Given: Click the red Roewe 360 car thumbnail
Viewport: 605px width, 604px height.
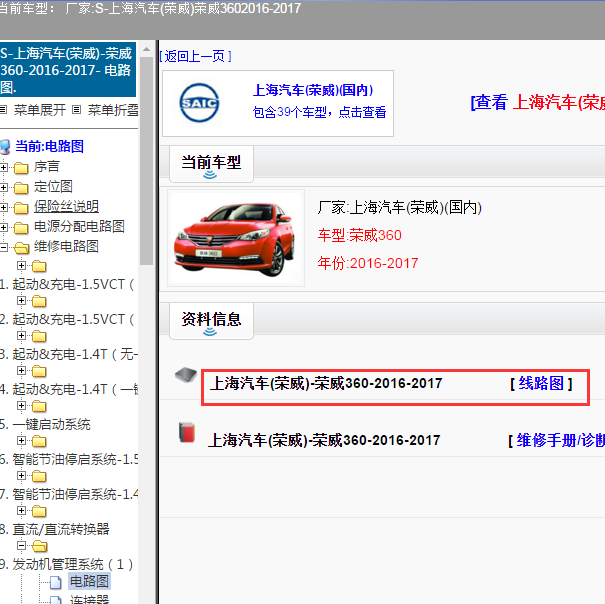Looking at the screenshot, I should tap(236, 237).
